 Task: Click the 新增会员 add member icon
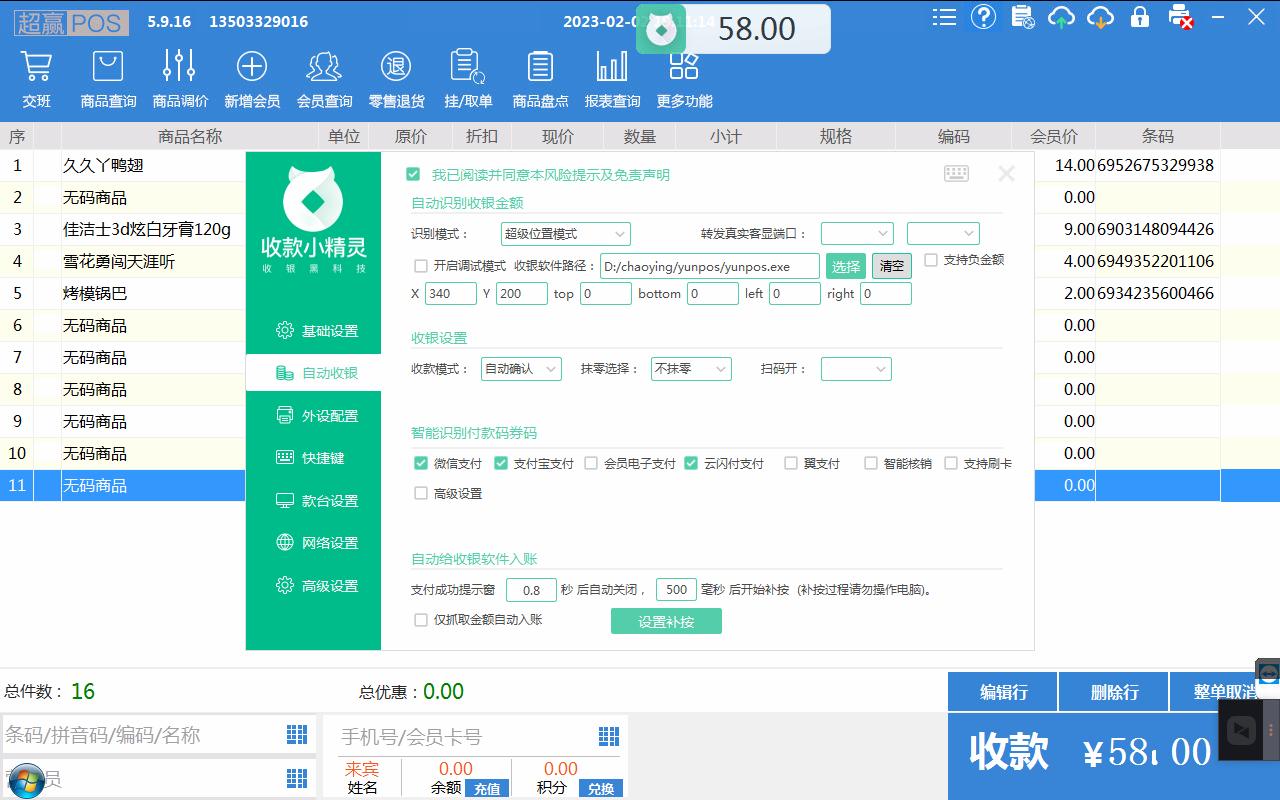[x=252, y=78]
